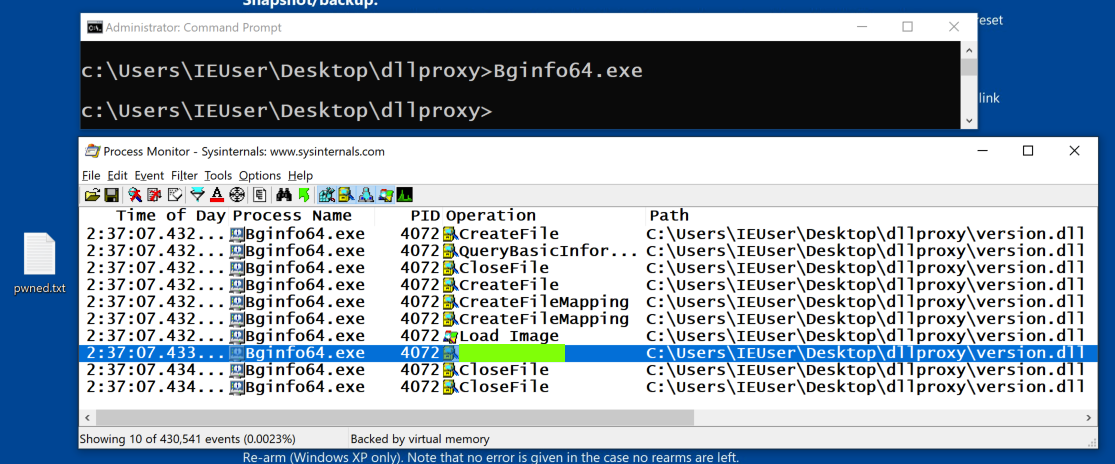Click Command Prompt scrollbar up arrow
Image resolution: width=1115 pixels, height=464 pixels.
click(x=968, y=50)
